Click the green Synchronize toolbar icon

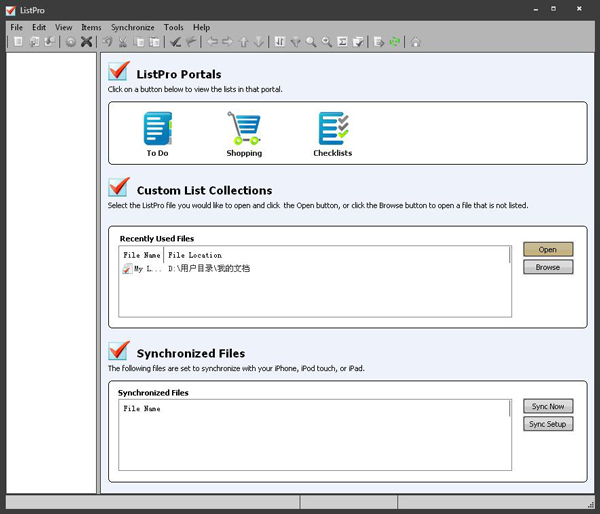(x=395, y=41)
